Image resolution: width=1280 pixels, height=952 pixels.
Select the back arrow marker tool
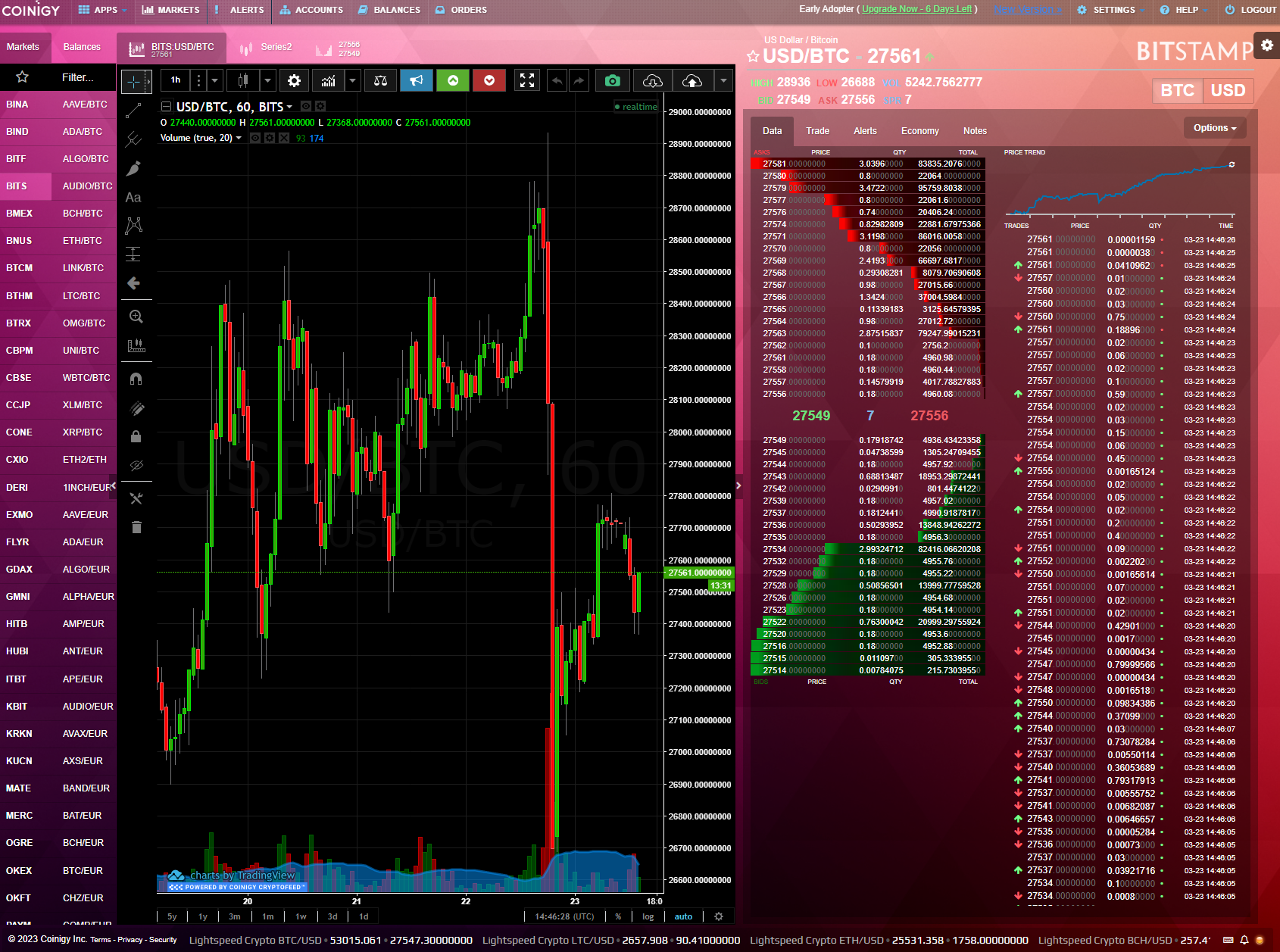[133, 283]
